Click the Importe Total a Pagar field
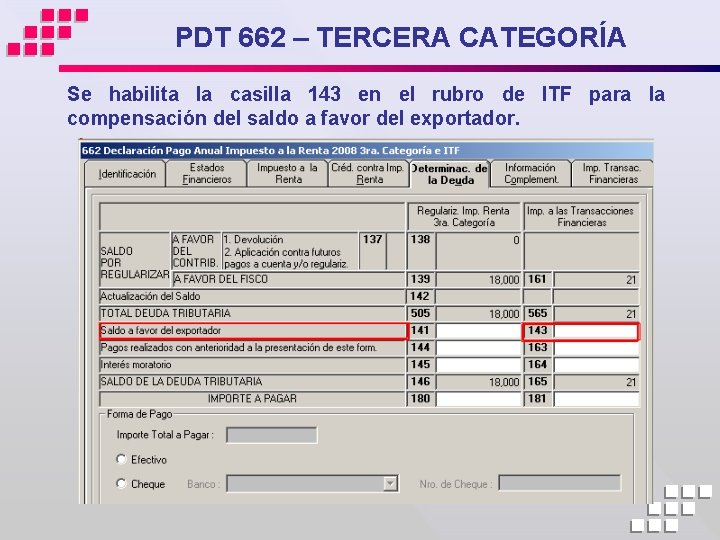The image size is (720, 540). [271, 435]
